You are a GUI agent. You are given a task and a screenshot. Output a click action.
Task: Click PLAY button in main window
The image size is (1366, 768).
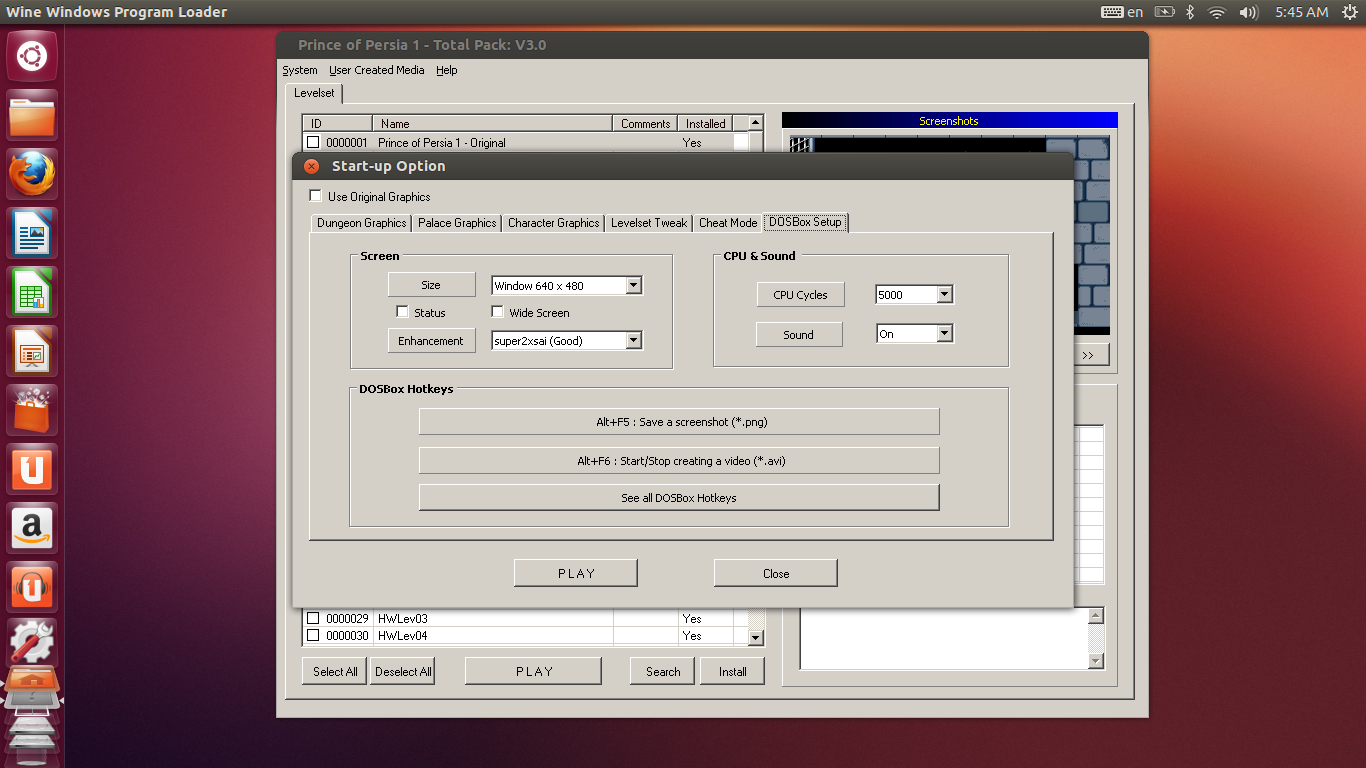[x=534, y=671]
